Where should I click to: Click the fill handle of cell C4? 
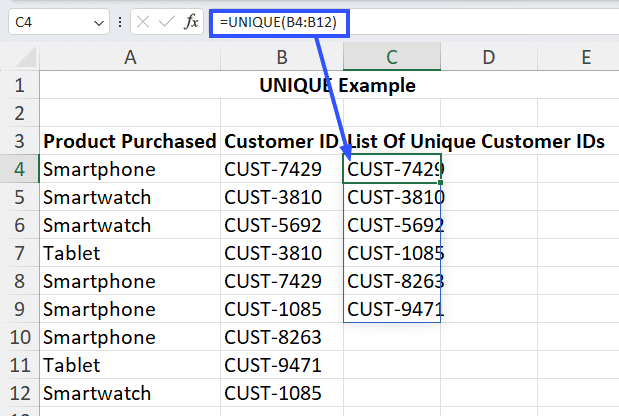pyautogui.click(x=441, y=182)
